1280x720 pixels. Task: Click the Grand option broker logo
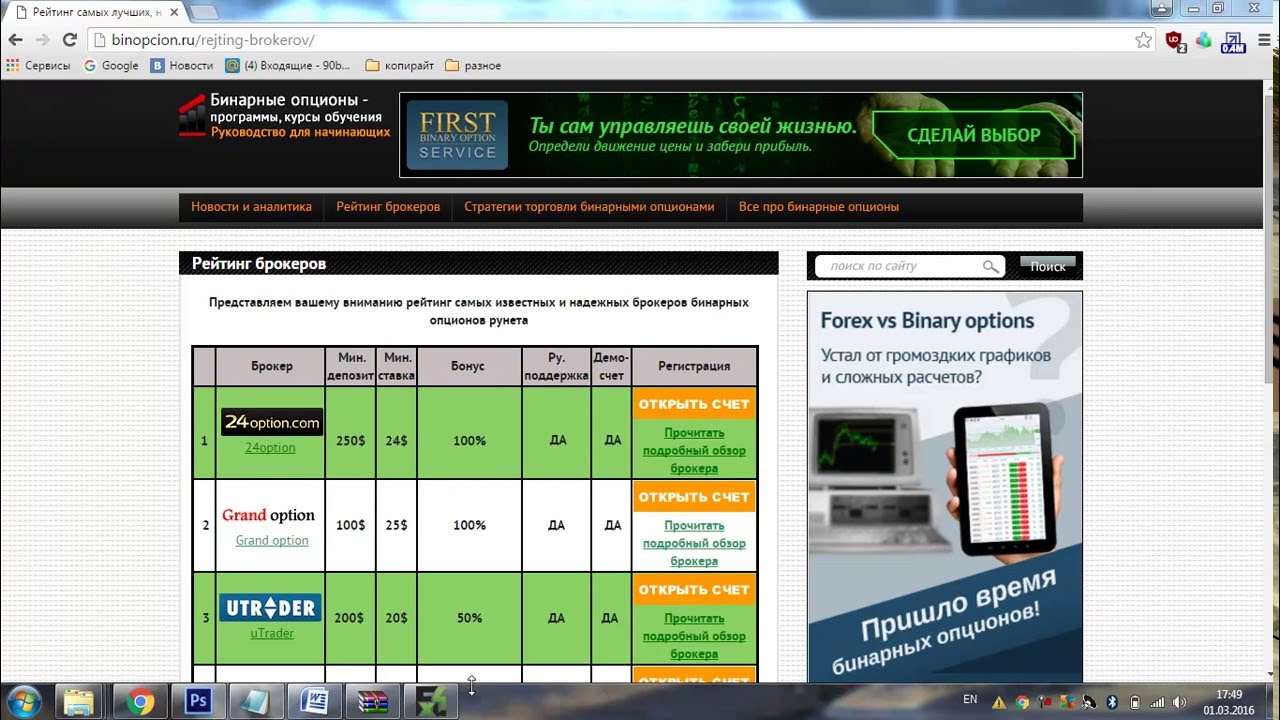click(x=268, y=515)
